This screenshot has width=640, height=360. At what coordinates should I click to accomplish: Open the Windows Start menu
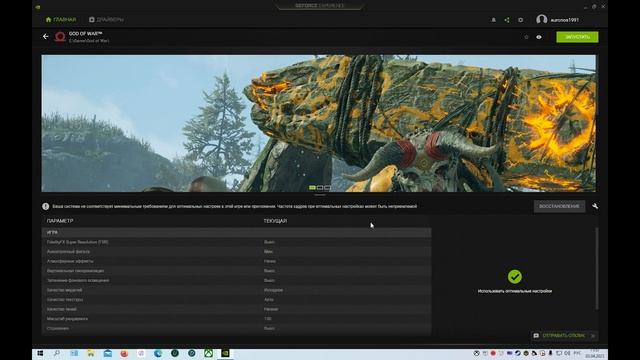pos(40,353)
